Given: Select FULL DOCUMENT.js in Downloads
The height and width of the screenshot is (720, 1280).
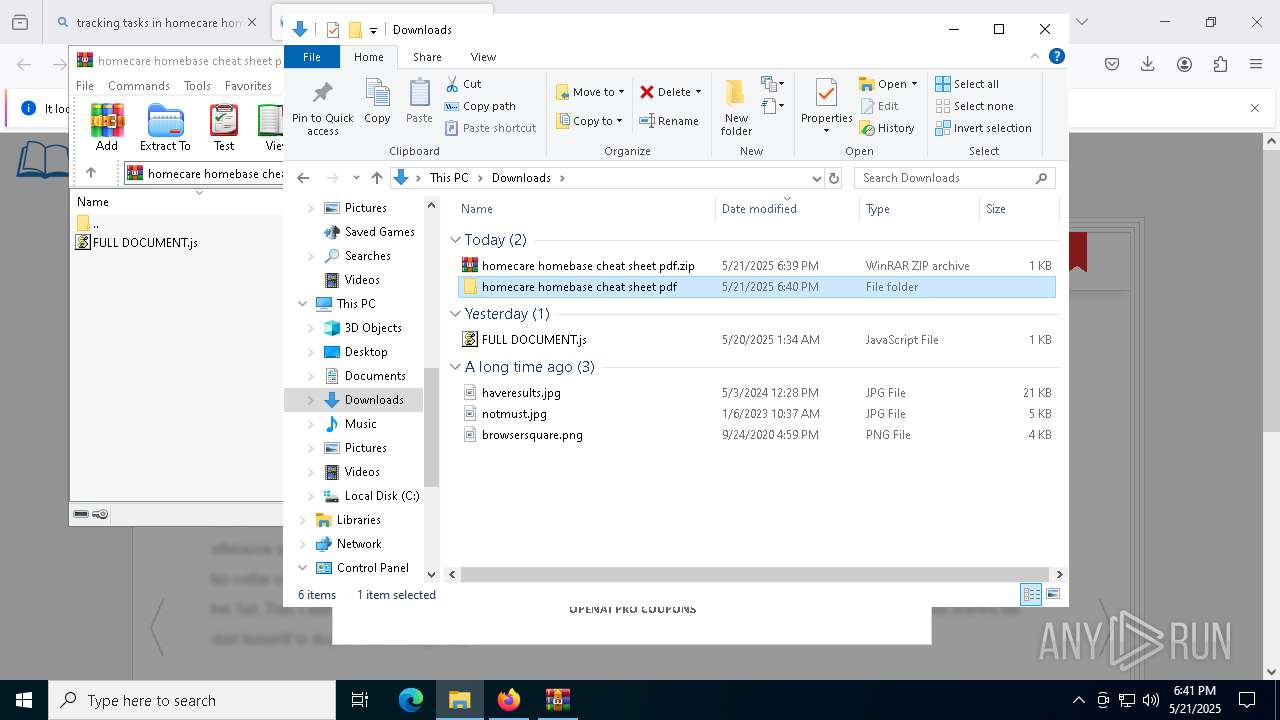Looking at the screenshot, I should [534, 340].
